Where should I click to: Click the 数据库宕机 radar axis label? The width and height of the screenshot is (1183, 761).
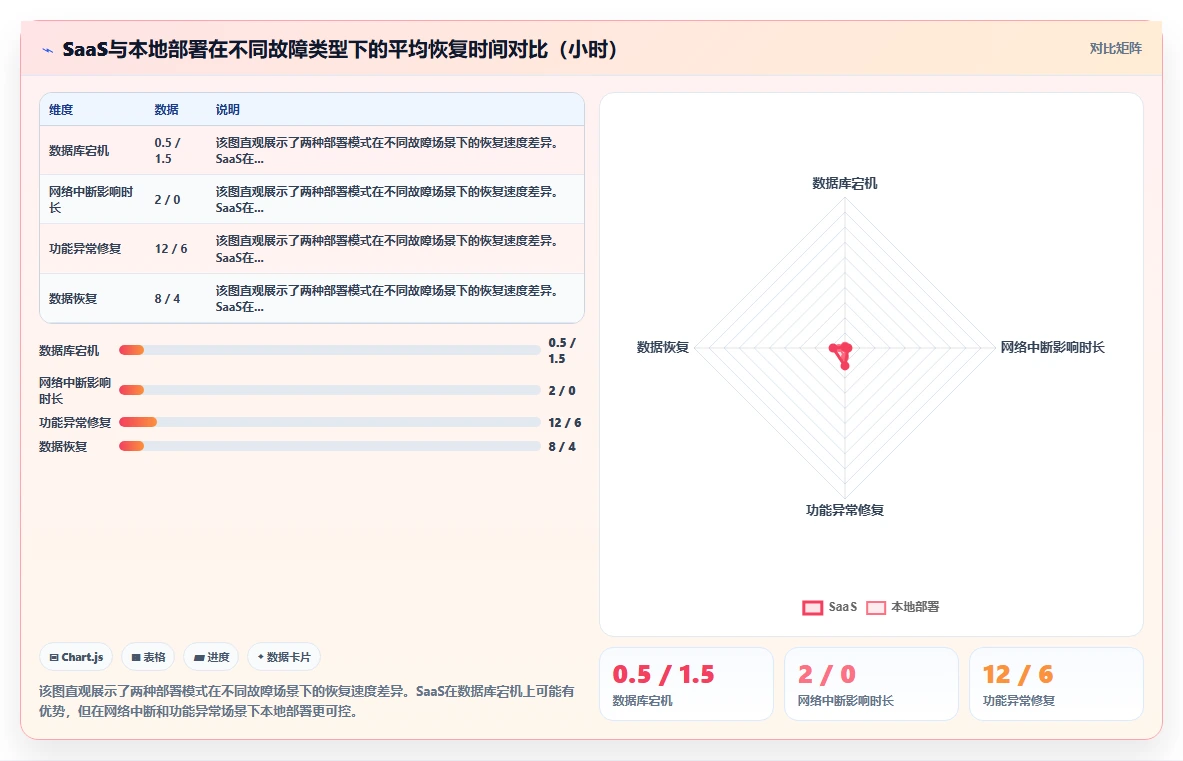844,183
